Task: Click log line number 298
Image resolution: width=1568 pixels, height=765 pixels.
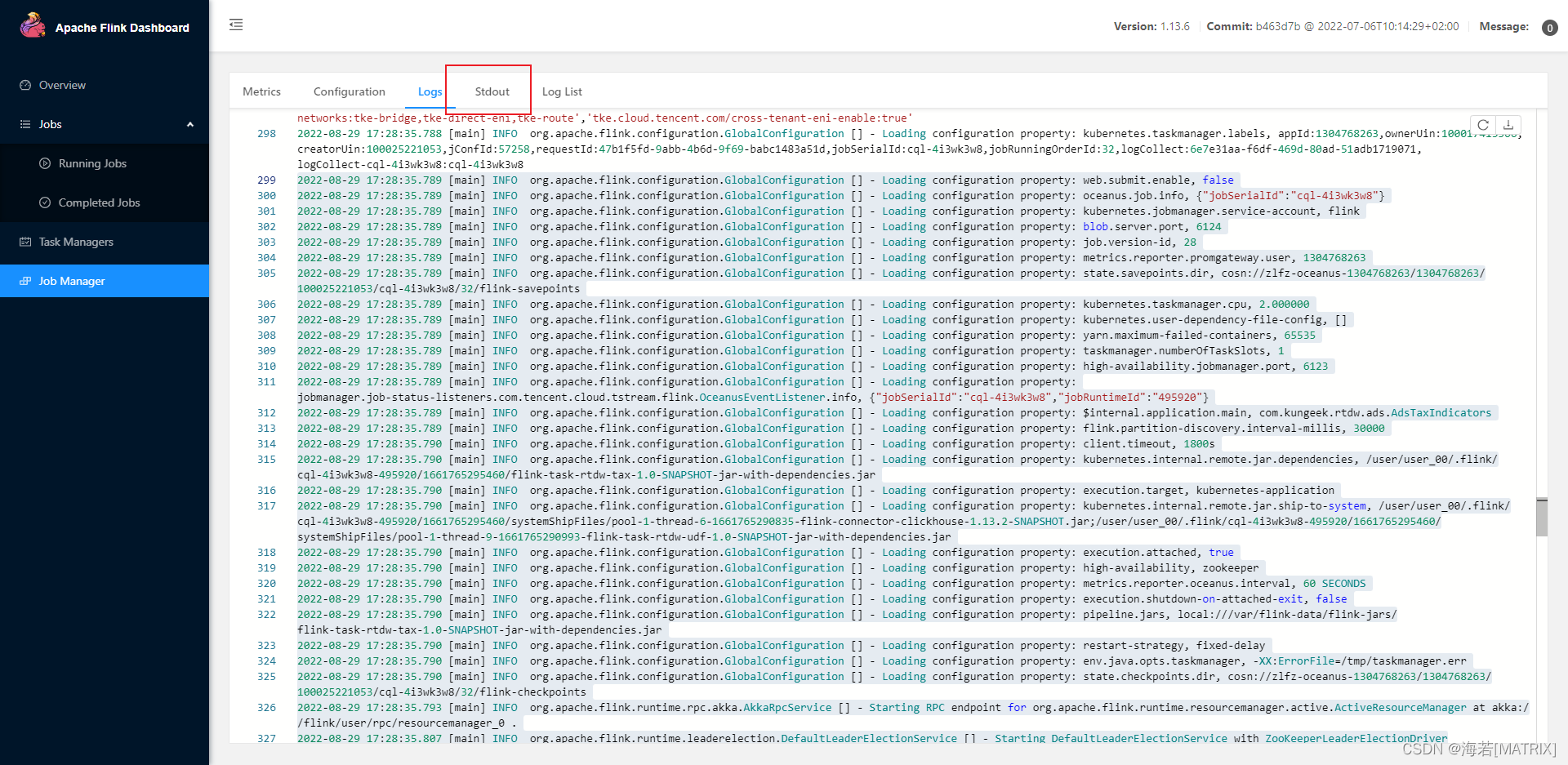Action: pyautogui.click(x=266, y=133)
